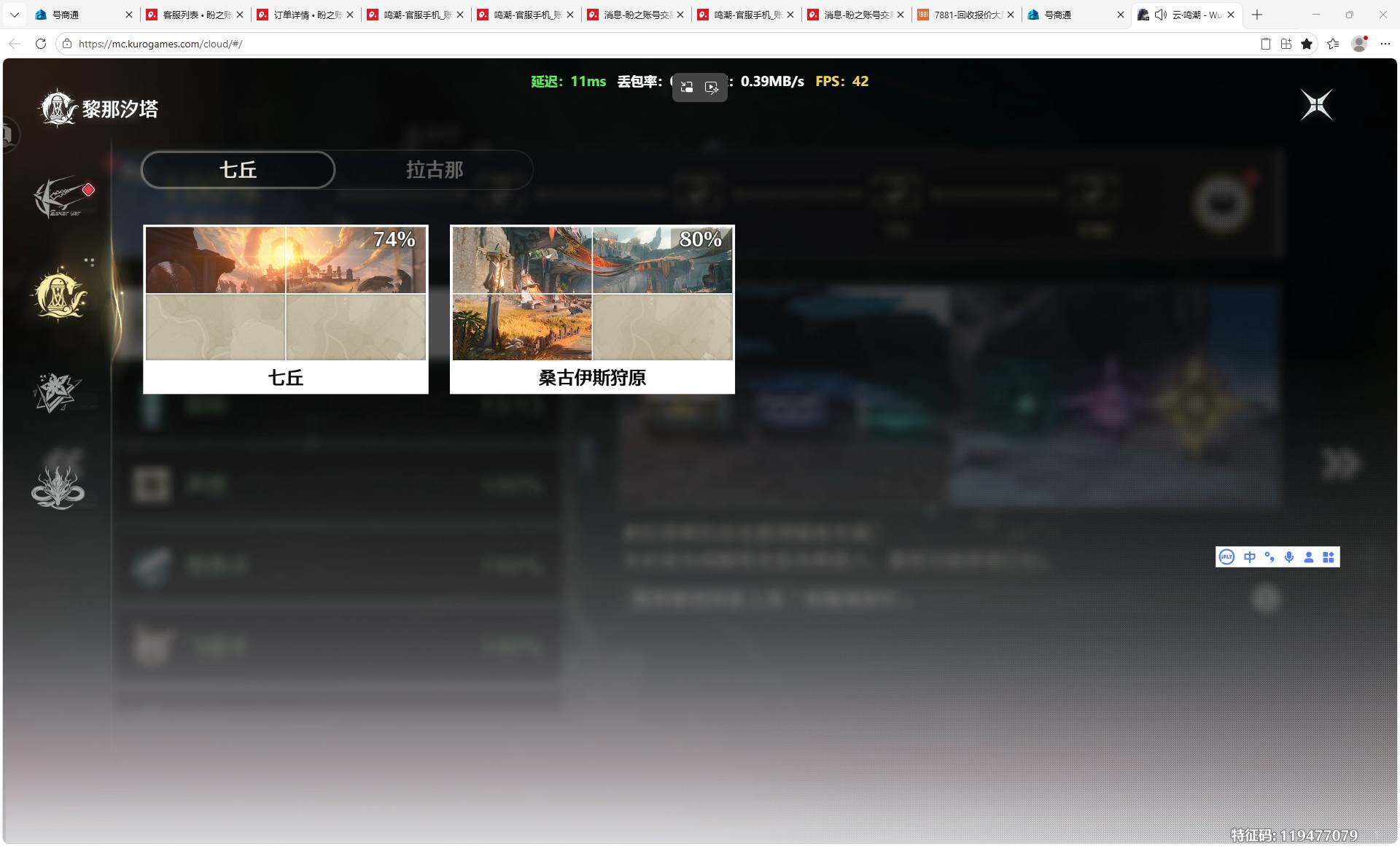Open the browser profile avatar
The height and width of the screenshot is (846, 1400).
coord(1359,44)
